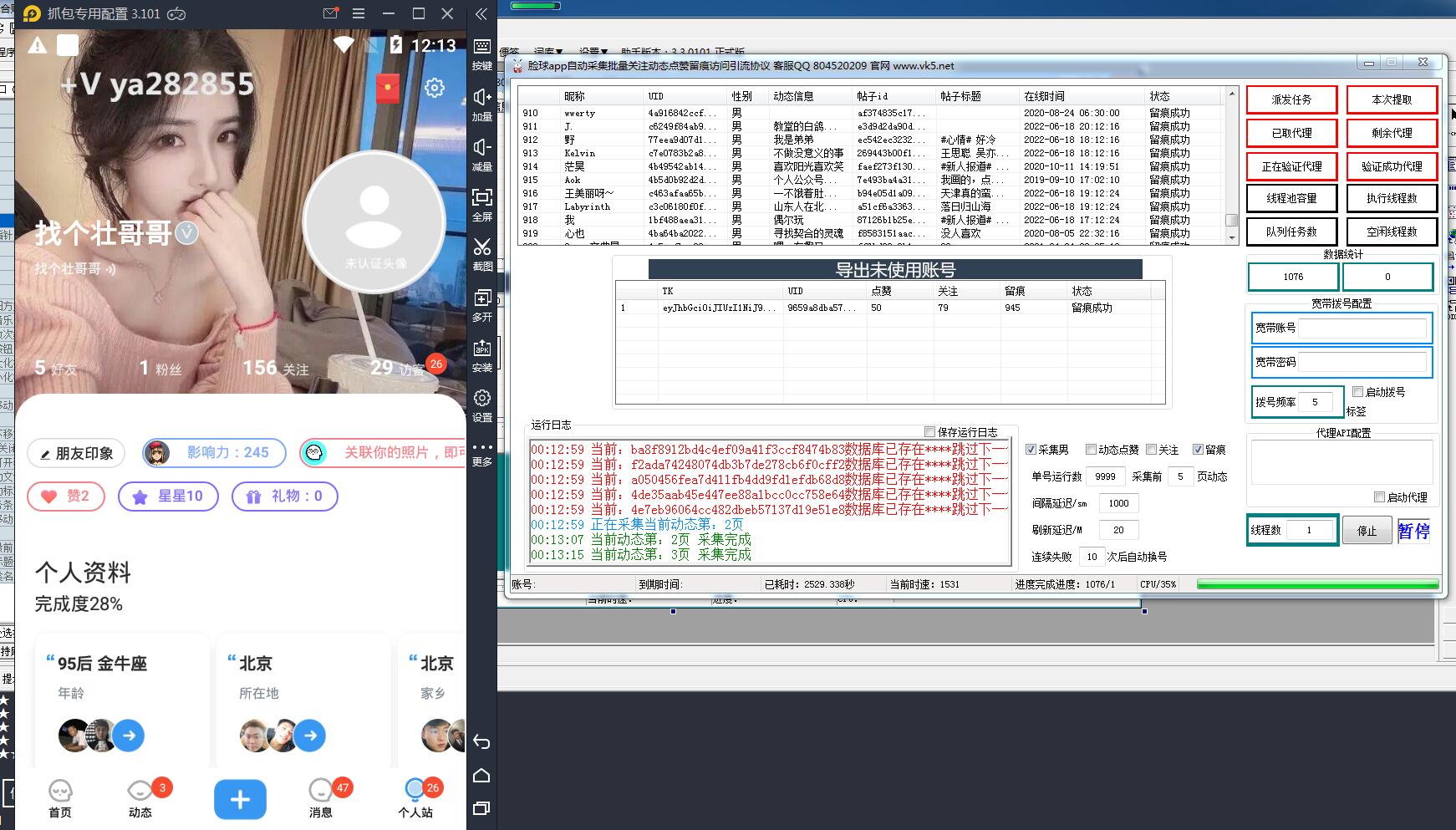This screenshot has width=1456, height=830.
Task: Open profile settings gear icon
Action: tap(435, 88)
